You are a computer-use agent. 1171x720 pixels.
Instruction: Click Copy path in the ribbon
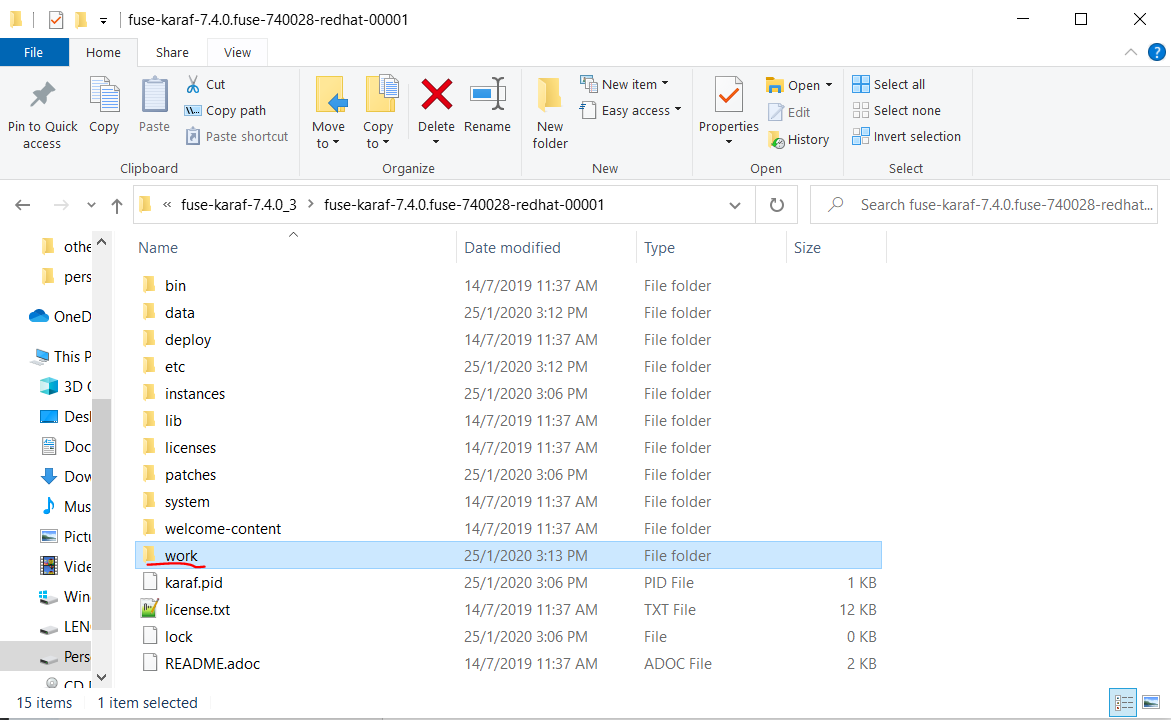click(226, 111)
